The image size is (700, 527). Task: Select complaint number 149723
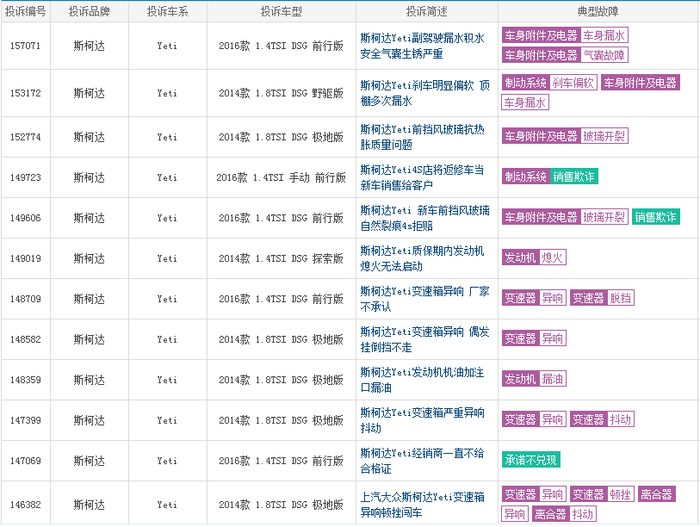point(25,178)
